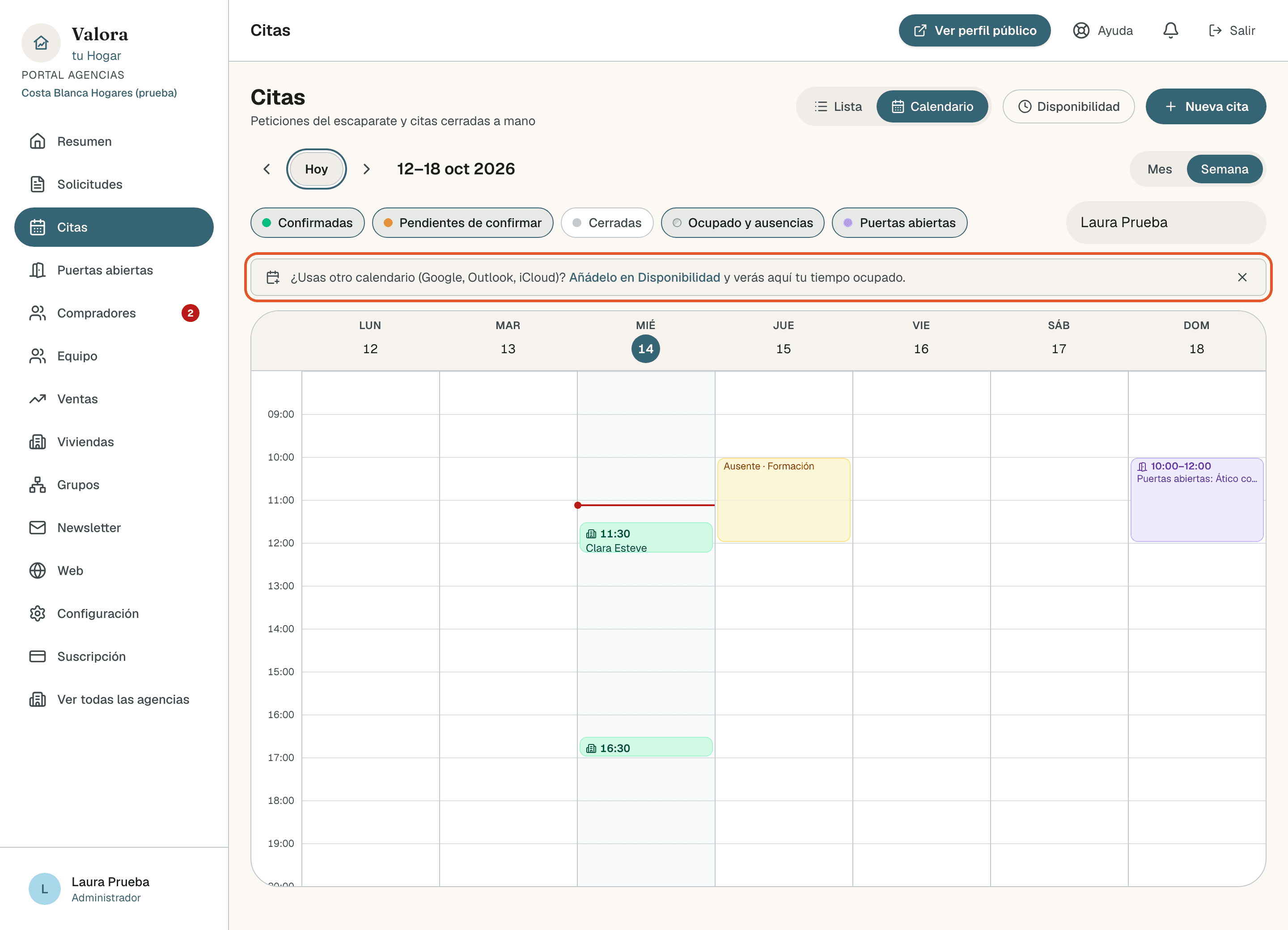Image resolution: width=1288 pixels, height=930 pixels.
Task: Click the Valora house logo icon
Action: click(x=41, y=42)
